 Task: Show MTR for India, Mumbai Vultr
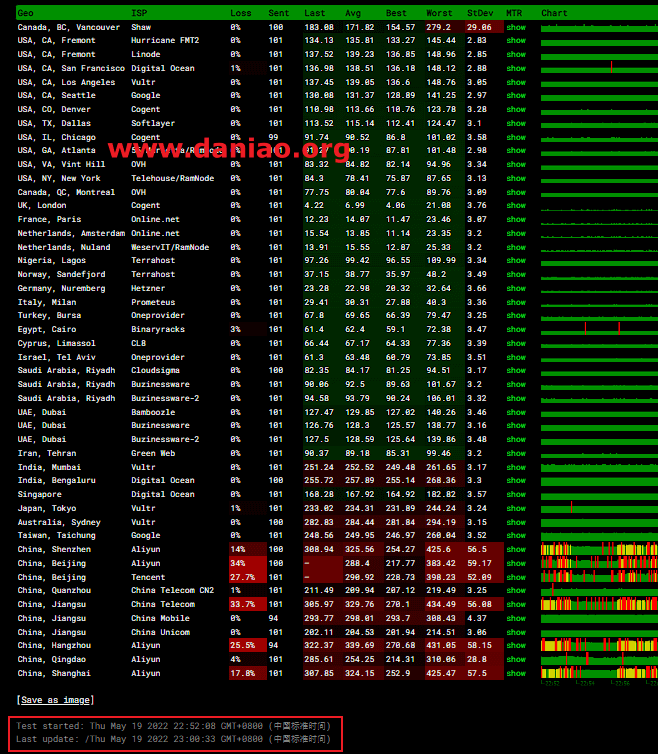pos(516,467)
